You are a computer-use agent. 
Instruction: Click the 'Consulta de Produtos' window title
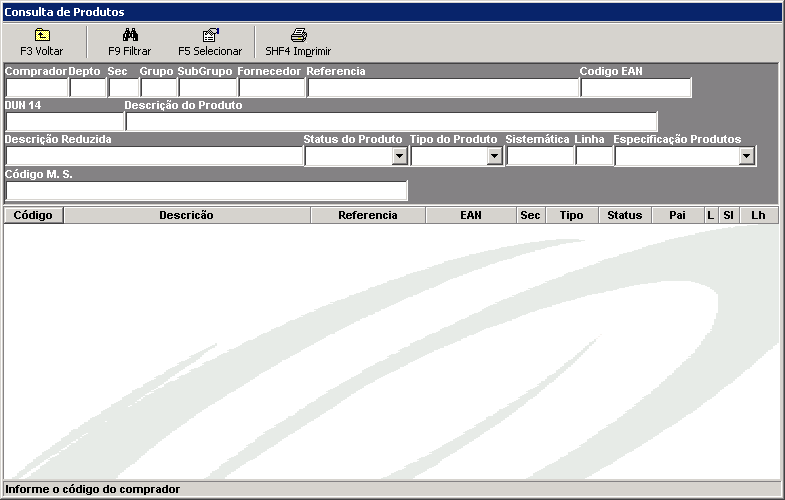coord(64,12)
